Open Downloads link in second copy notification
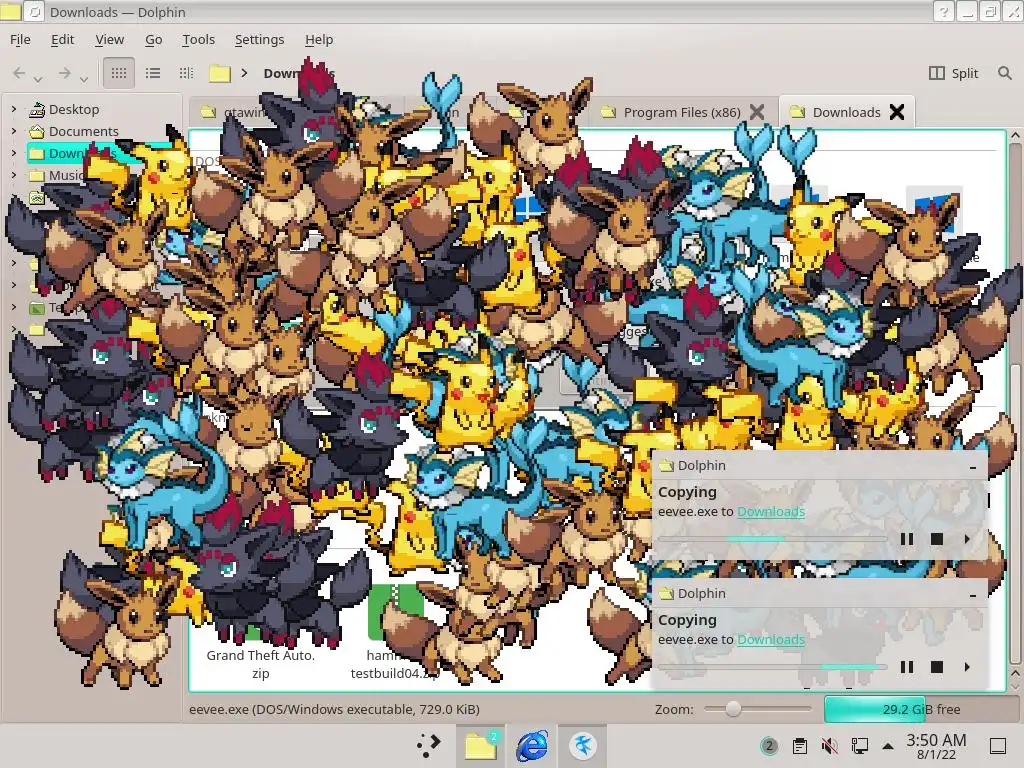1024x768 pixels. [771, 639]
